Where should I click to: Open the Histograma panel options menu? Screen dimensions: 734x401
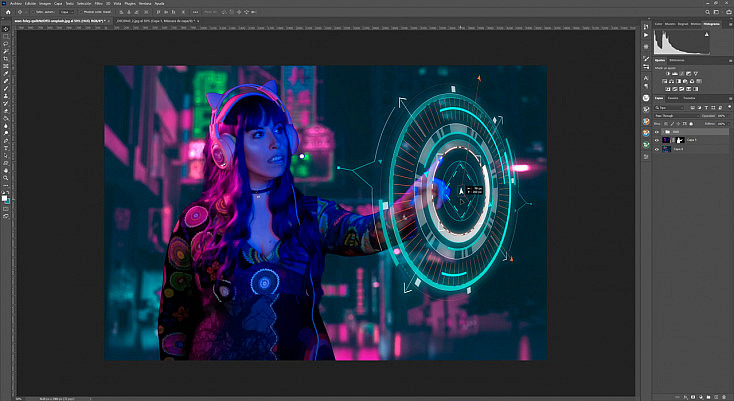tap(730, 24)
